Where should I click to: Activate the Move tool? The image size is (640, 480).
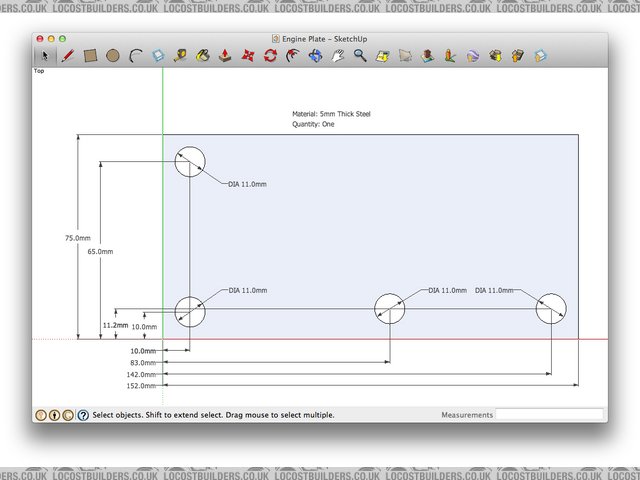pyautogui.click(x=248, y=56)
